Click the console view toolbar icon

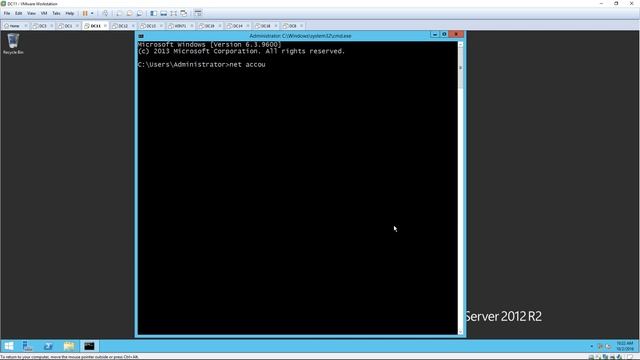point(198,13)
